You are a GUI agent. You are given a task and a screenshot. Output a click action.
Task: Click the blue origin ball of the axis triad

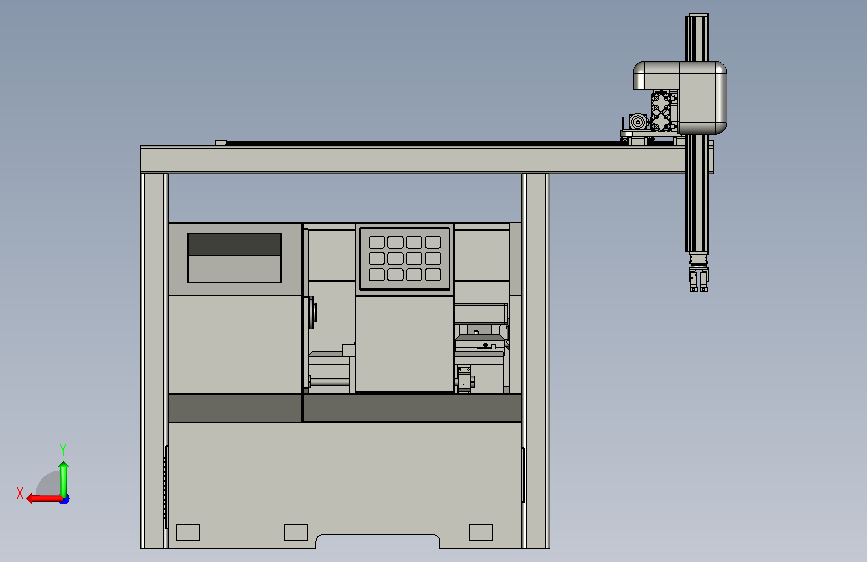point(65,500)
